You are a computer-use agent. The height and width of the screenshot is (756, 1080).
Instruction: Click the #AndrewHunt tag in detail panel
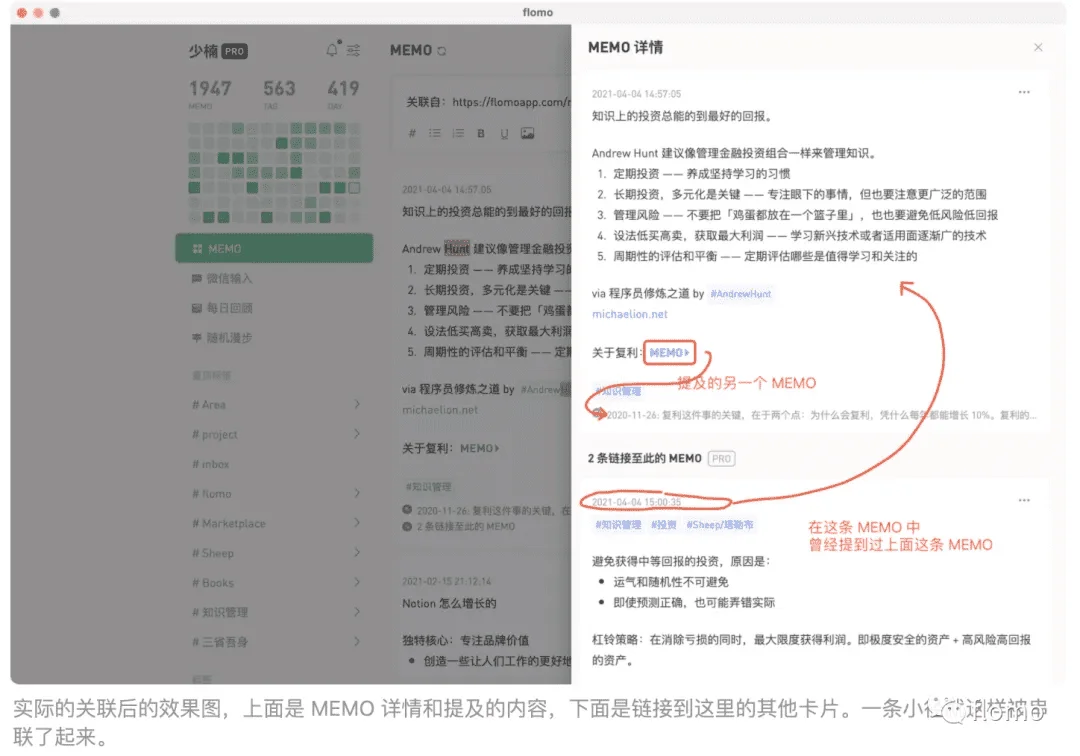740,294
